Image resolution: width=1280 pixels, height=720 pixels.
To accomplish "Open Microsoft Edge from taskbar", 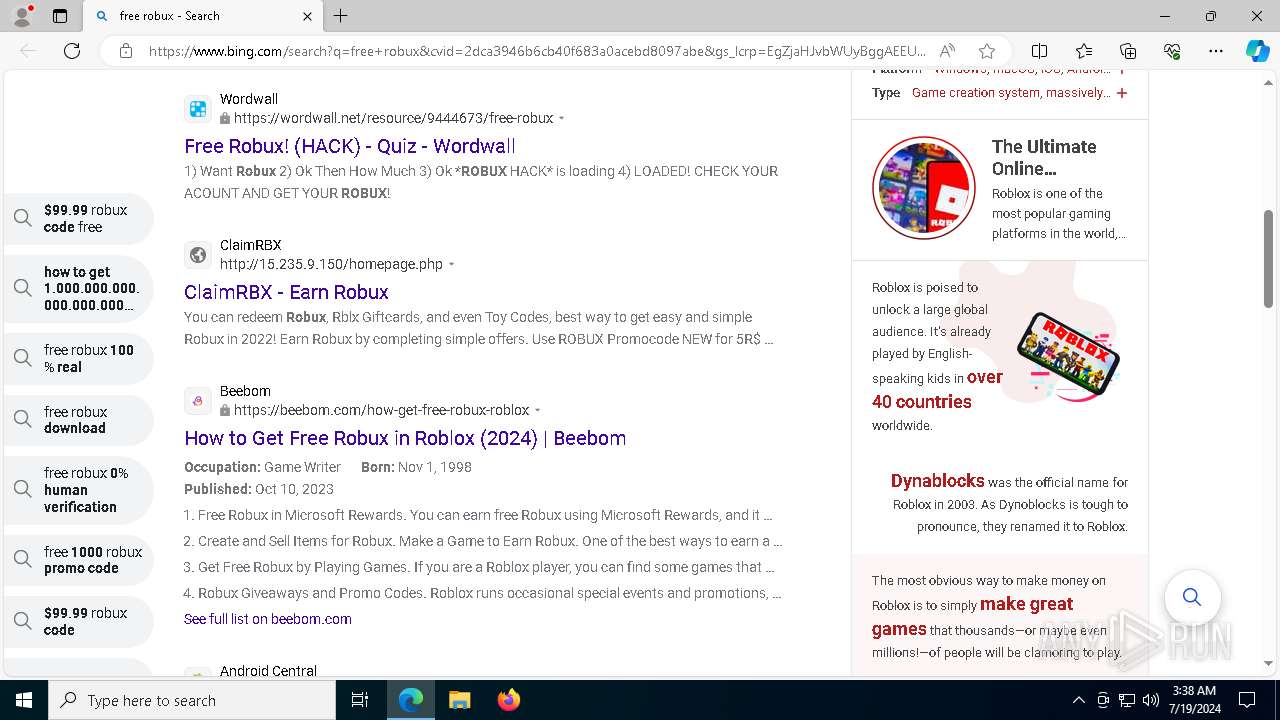I will point(411,700).
